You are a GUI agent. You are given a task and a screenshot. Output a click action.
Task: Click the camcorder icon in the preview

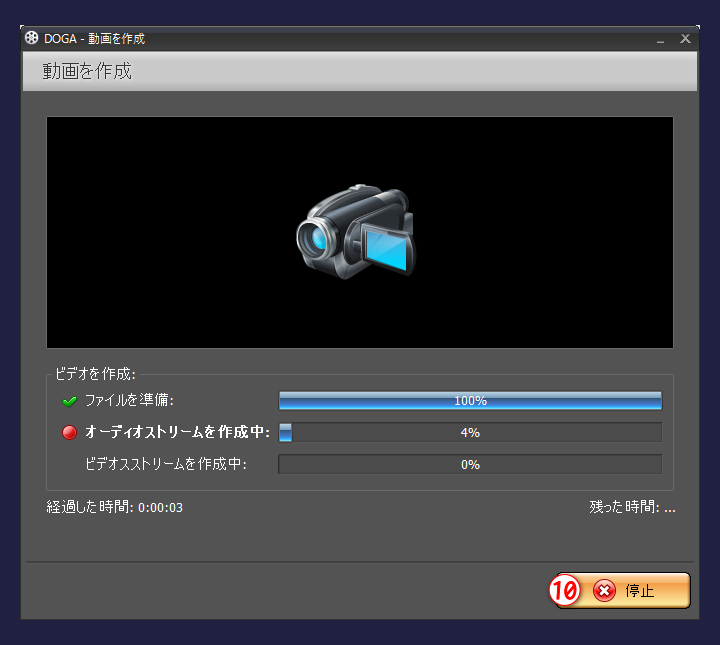click(356, 232)
